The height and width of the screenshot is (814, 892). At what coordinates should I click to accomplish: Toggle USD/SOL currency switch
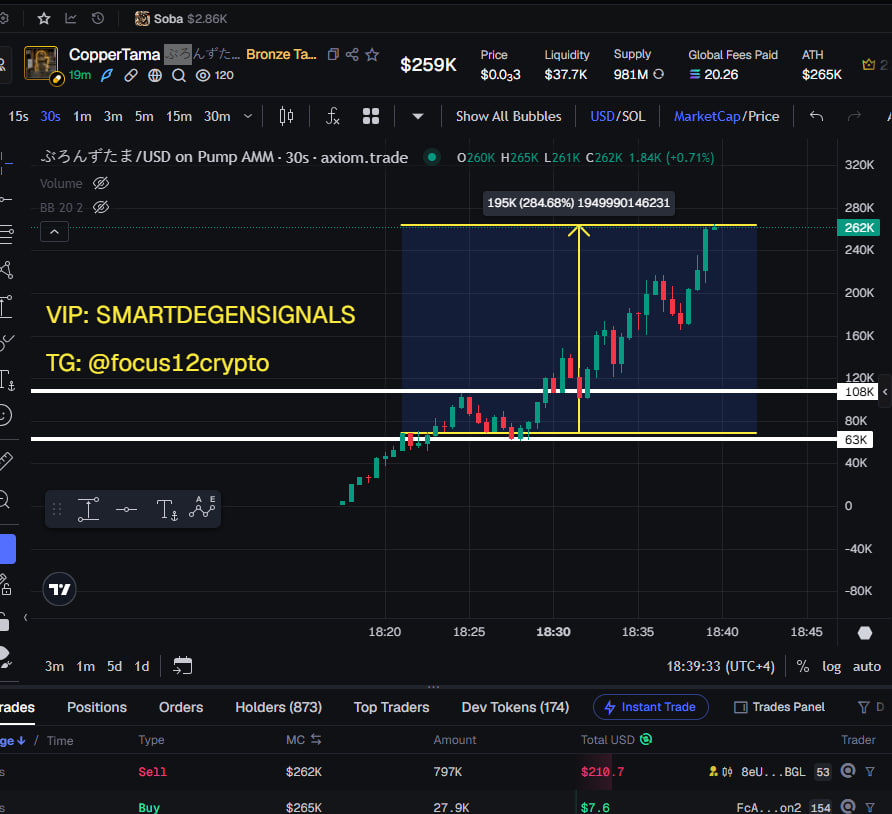point(618,117)
